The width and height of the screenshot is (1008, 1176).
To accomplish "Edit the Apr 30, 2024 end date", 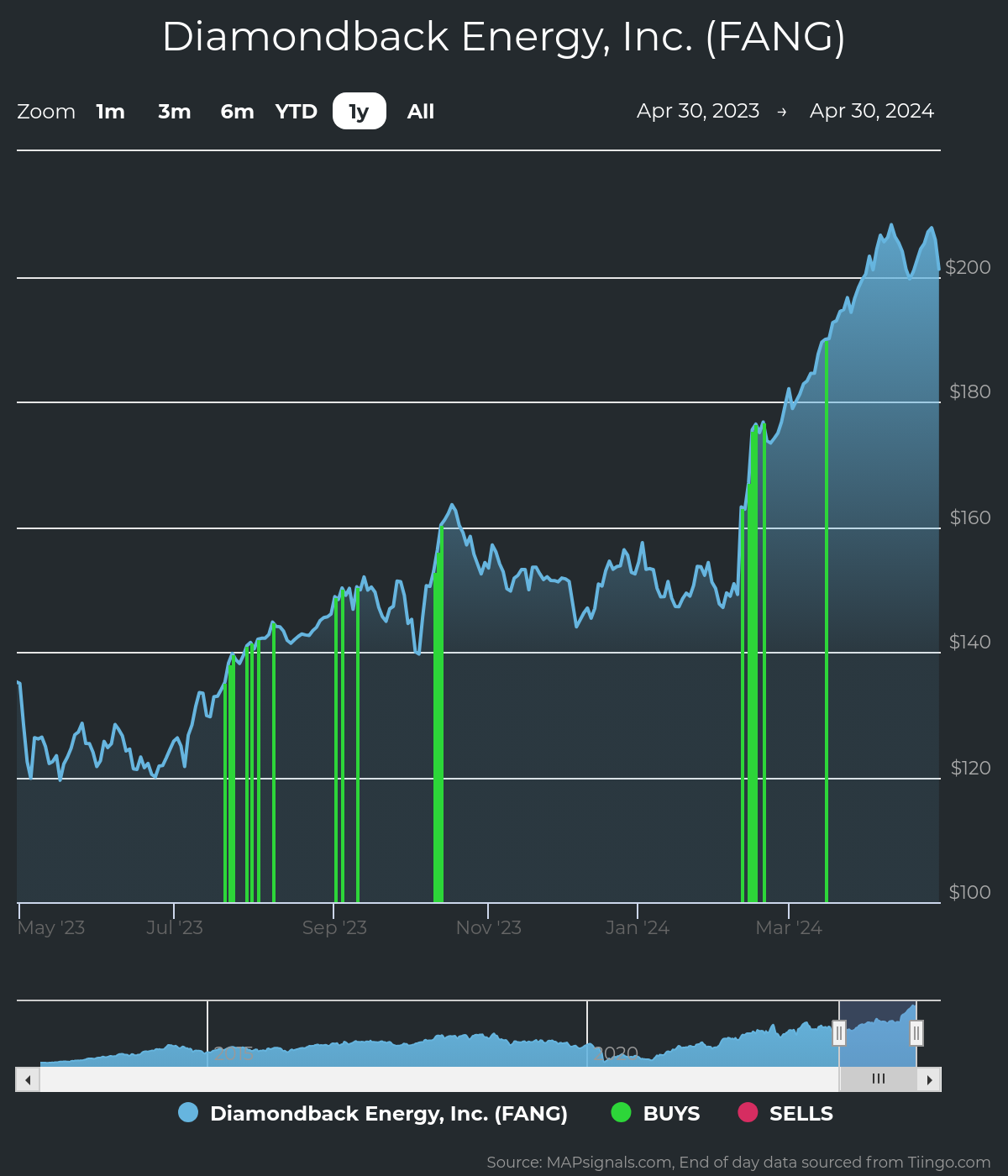I will tap(871, 111).
